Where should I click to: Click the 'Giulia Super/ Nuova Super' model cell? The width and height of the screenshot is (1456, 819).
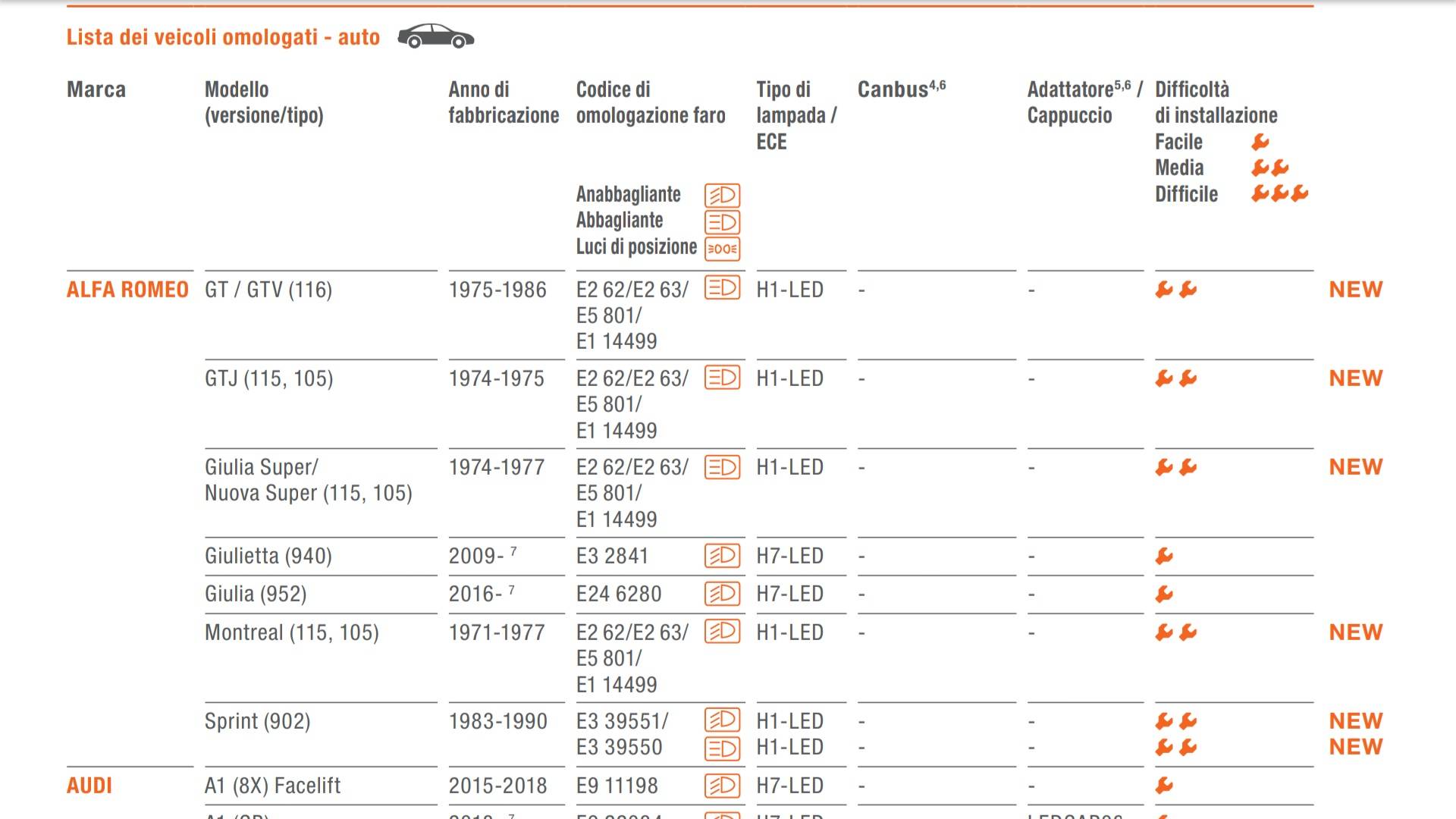(309, 480)
